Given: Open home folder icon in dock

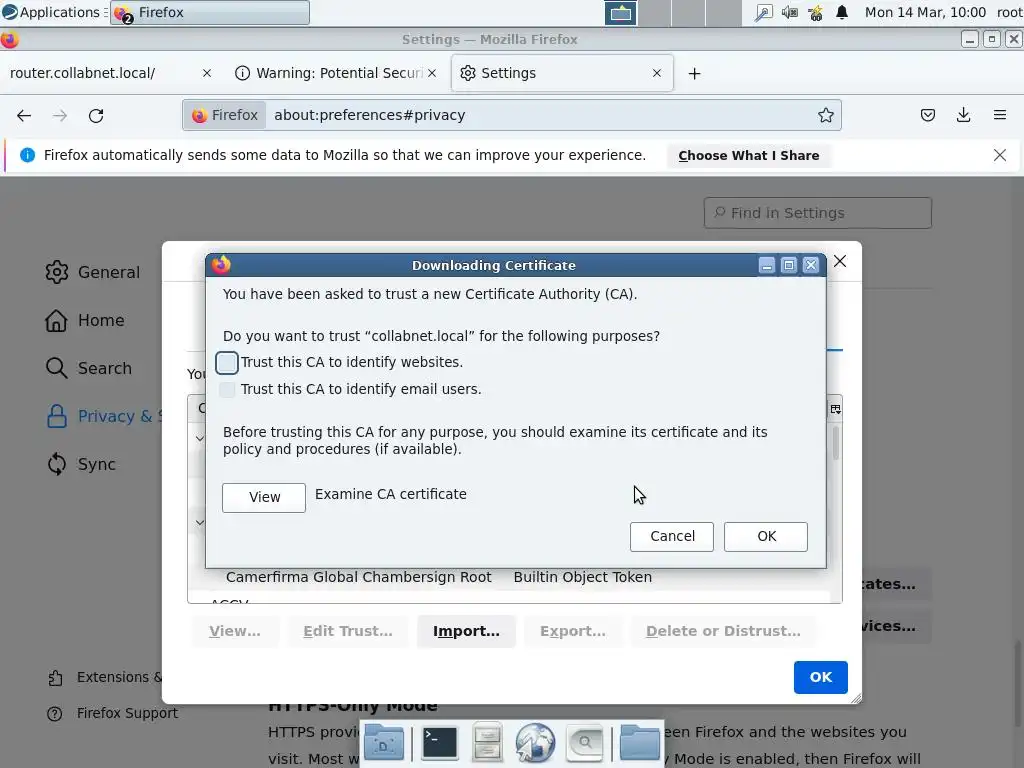Looking at the screenshot, I should coord(639,743).
